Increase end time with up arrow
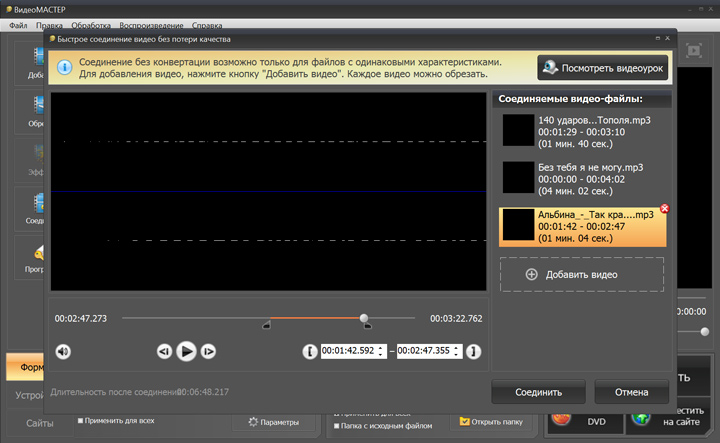 point(456,348)
